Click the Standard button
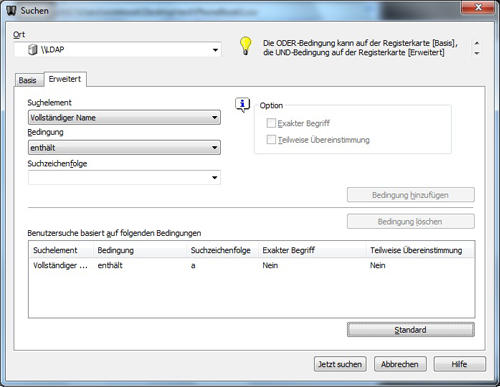Viewport: 500px width, 387px height. coord(411,330)
